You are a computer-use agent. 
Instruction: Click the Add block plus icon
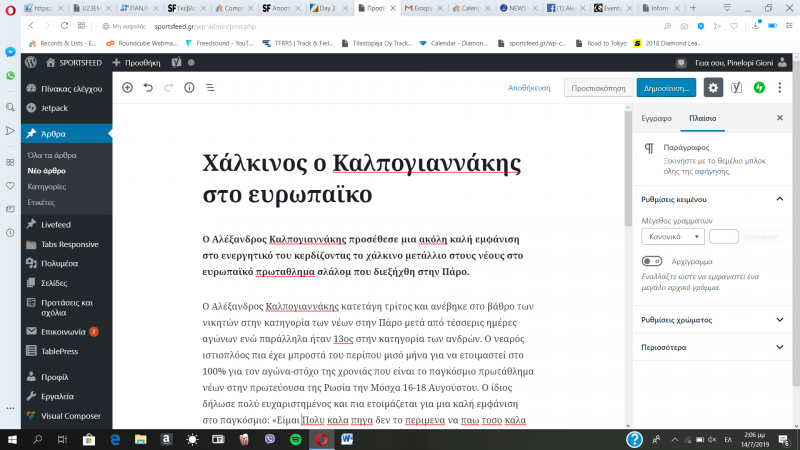pyautogui.click(x=127, y=88)
